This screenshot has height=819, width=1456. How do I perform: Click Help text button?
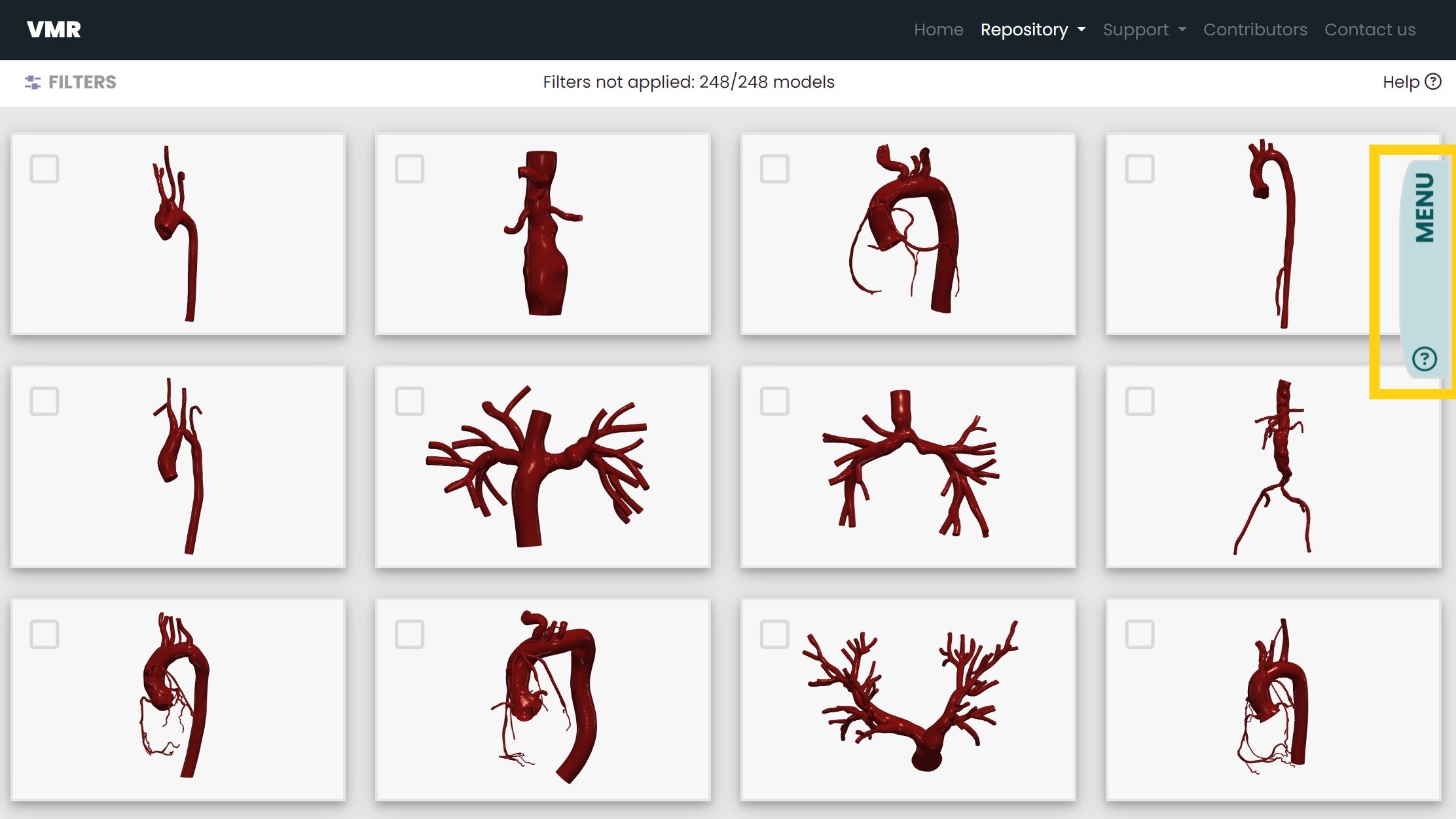click(x=1402, y=82)
